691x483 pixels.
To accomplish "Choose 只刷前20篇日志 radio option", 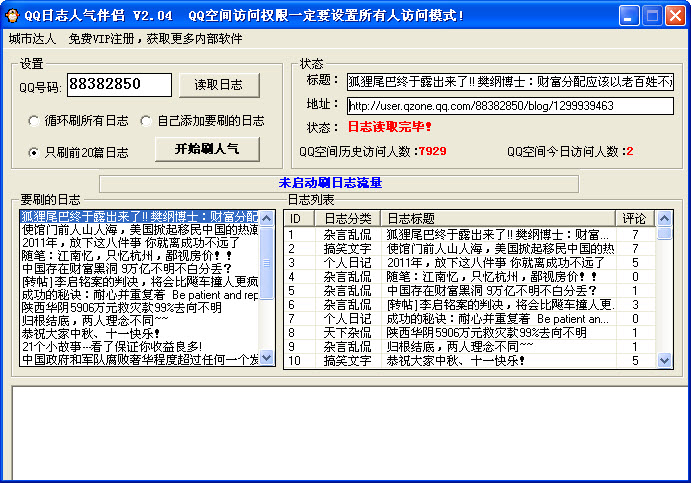I will 34,153.
